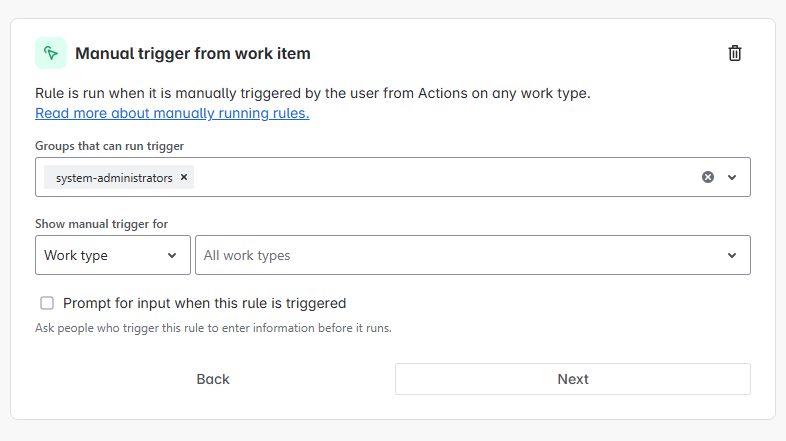Enable the Prompt for input checkbox

[x=47, y=303]
